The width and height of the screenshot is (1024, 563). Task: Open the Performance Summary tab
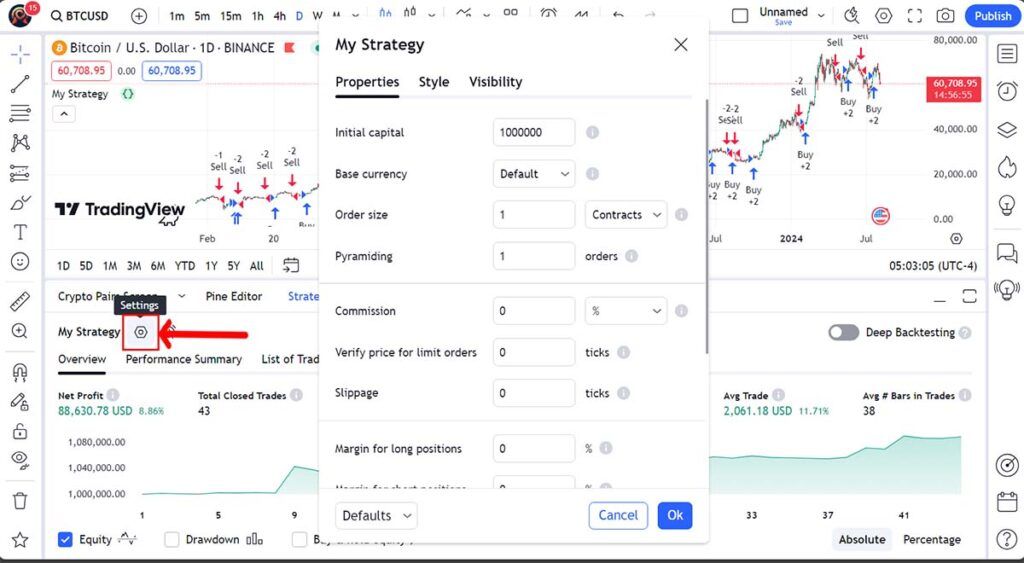pos(183,359)
